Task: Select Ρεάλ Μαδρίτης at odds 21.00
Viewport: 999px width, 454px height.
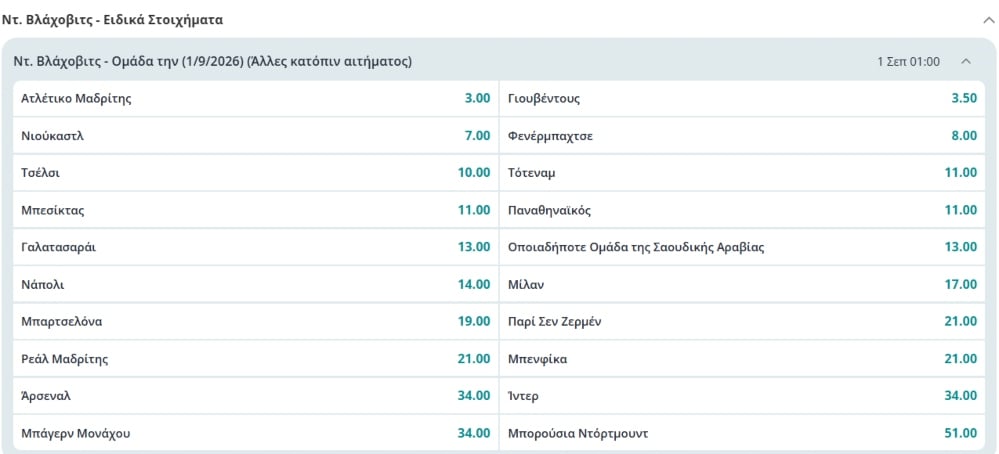Action: pyautogui.click(x=255, y=359)
